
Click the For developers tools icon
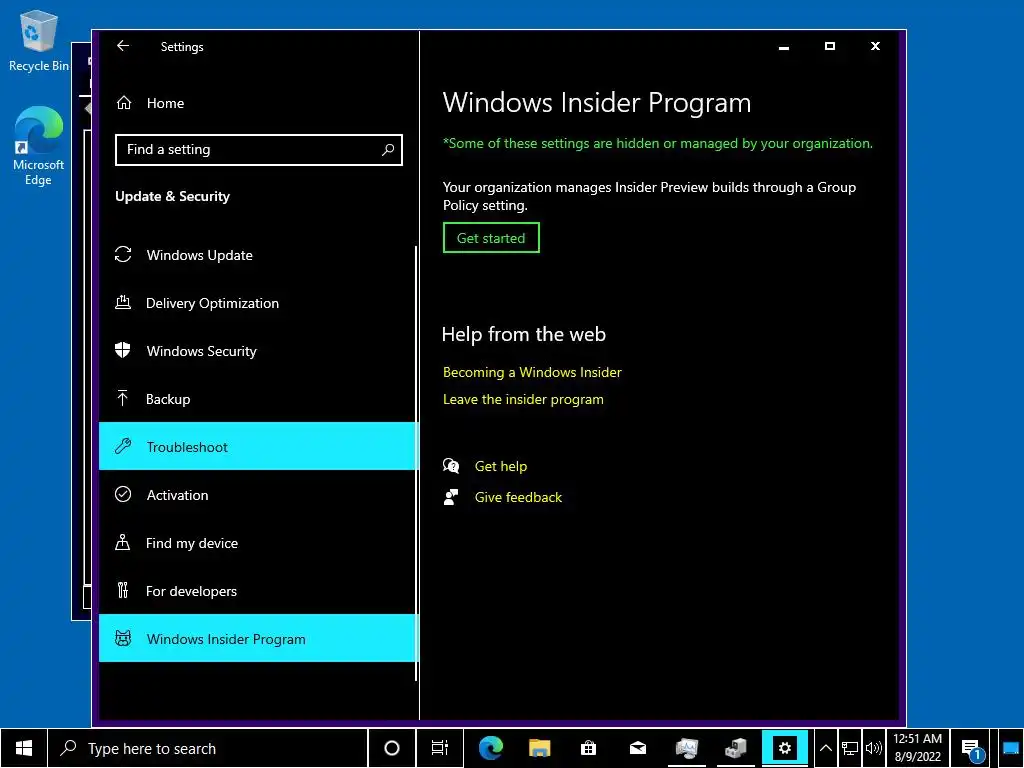click(123, 590)
